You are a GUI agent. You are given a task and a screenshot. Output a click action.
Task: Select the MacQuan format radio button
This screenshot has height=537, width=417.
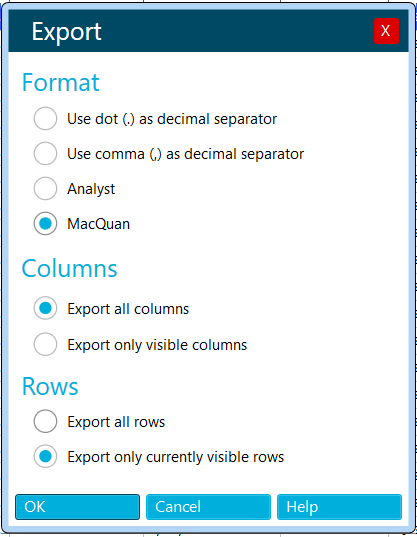45,224
